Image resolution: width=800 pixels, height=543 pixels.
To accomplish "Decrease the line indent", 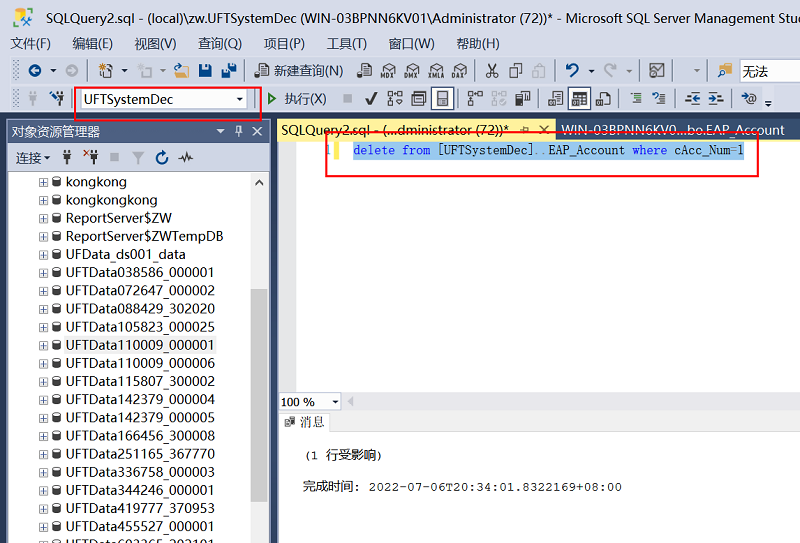I will (692, 98).
